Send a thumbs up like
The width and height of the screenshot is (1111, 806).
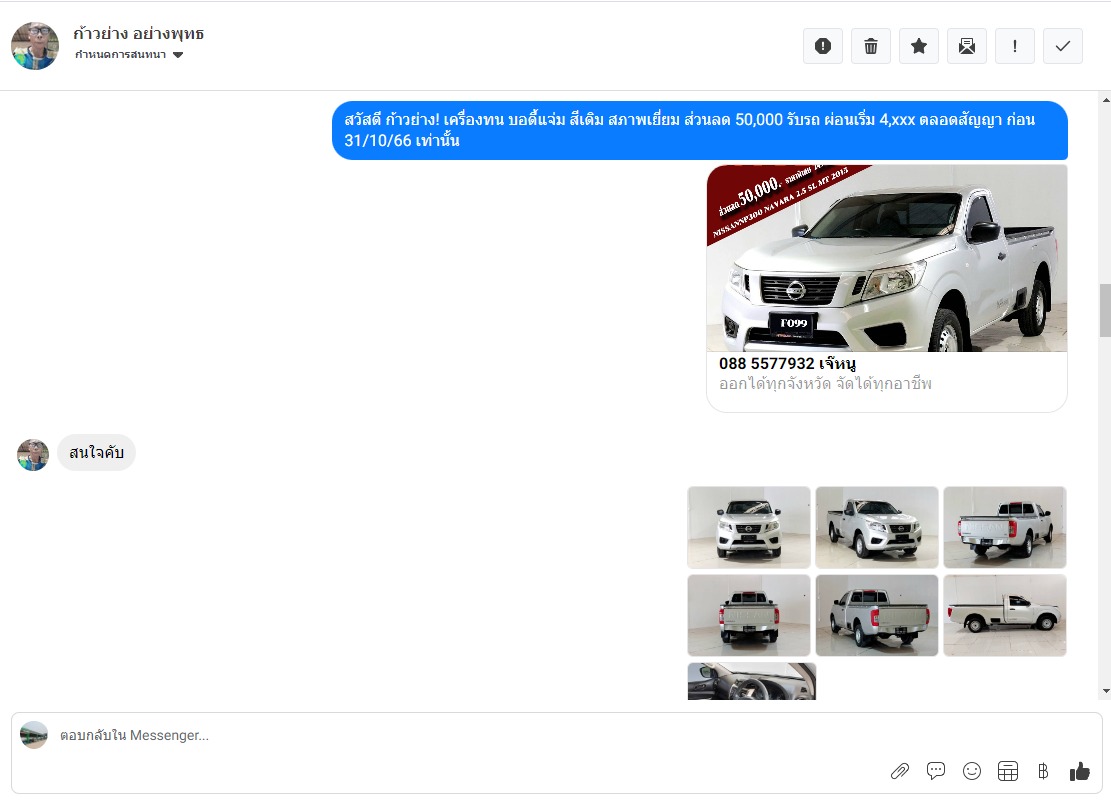(x=1080, y=771)
